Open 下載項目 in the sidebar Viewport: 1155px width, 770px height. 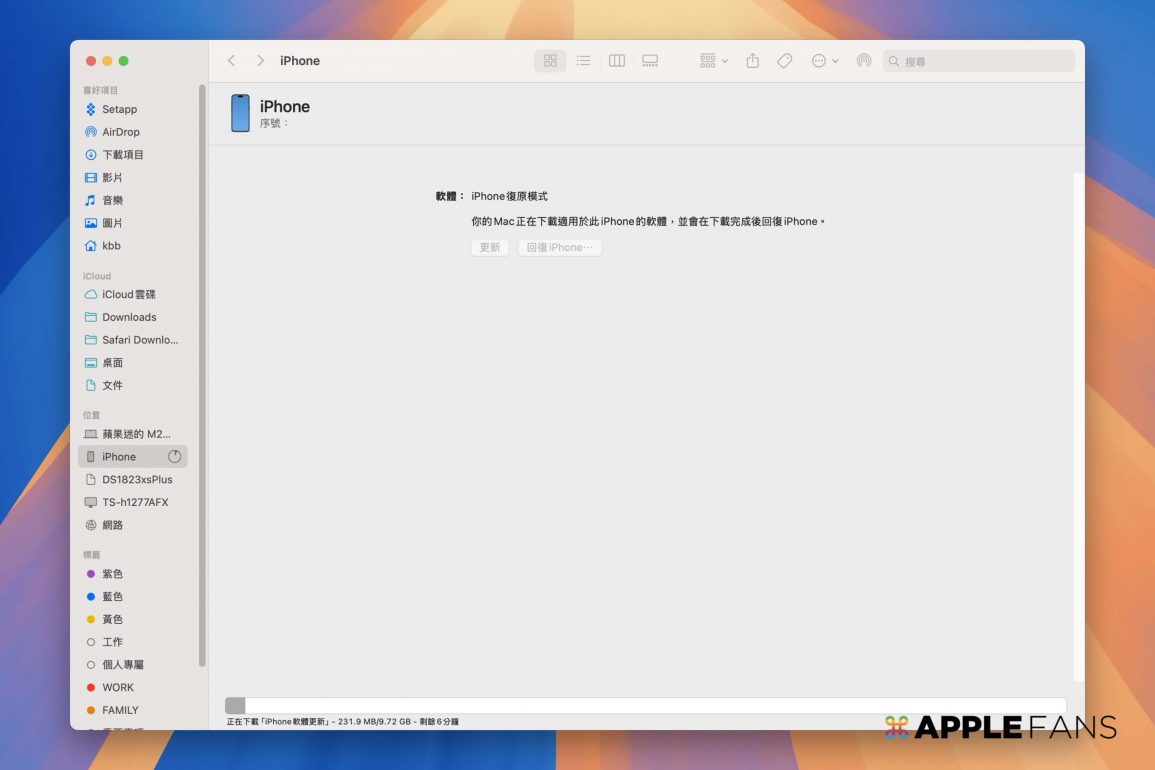[x=122, y=155]
